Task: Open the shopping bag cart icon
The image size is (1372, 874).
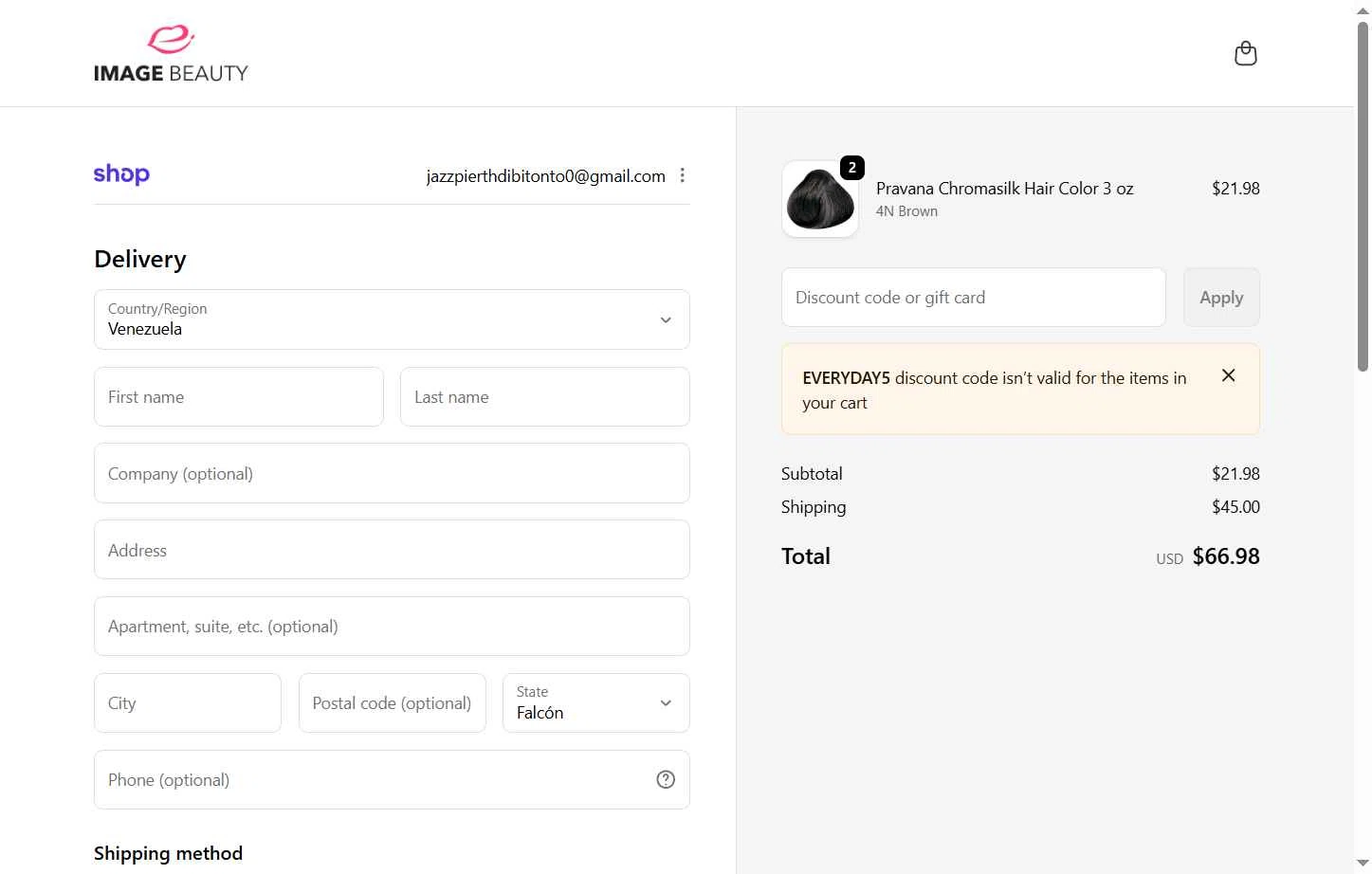Action: tap(1245, 53)
